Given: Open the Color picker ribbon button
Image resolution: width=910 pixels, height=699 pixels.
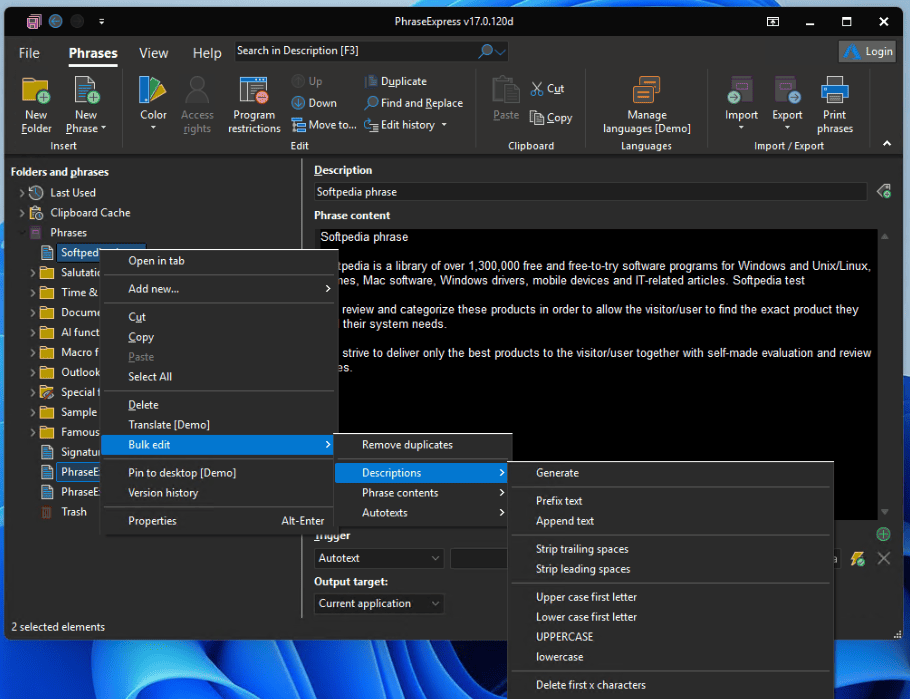Looking at the screenshot, I should [x=153, y=105].
